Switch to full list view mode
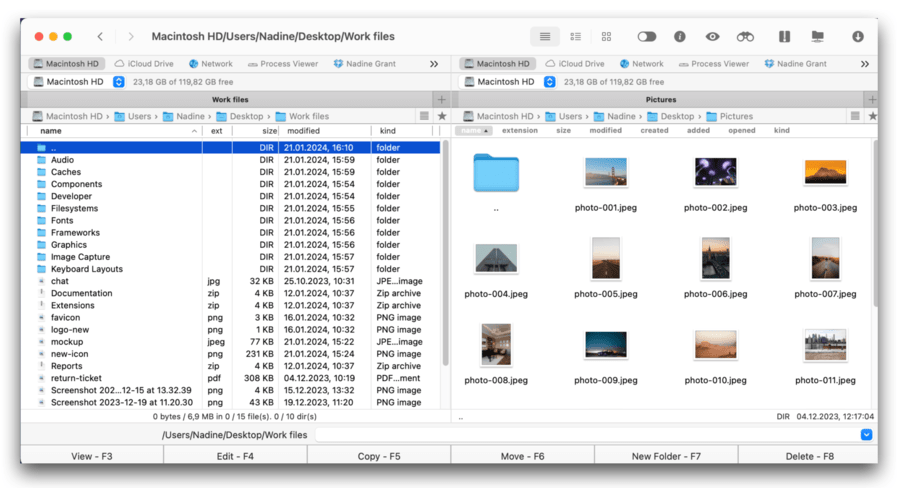Viewport: 900px width, 488px height. click(x=545, y=37)
